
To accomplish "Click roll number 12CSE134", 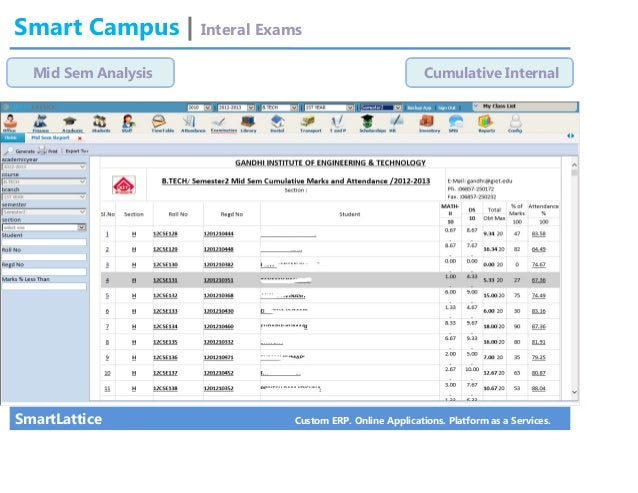I will click(x=165, y=327).
